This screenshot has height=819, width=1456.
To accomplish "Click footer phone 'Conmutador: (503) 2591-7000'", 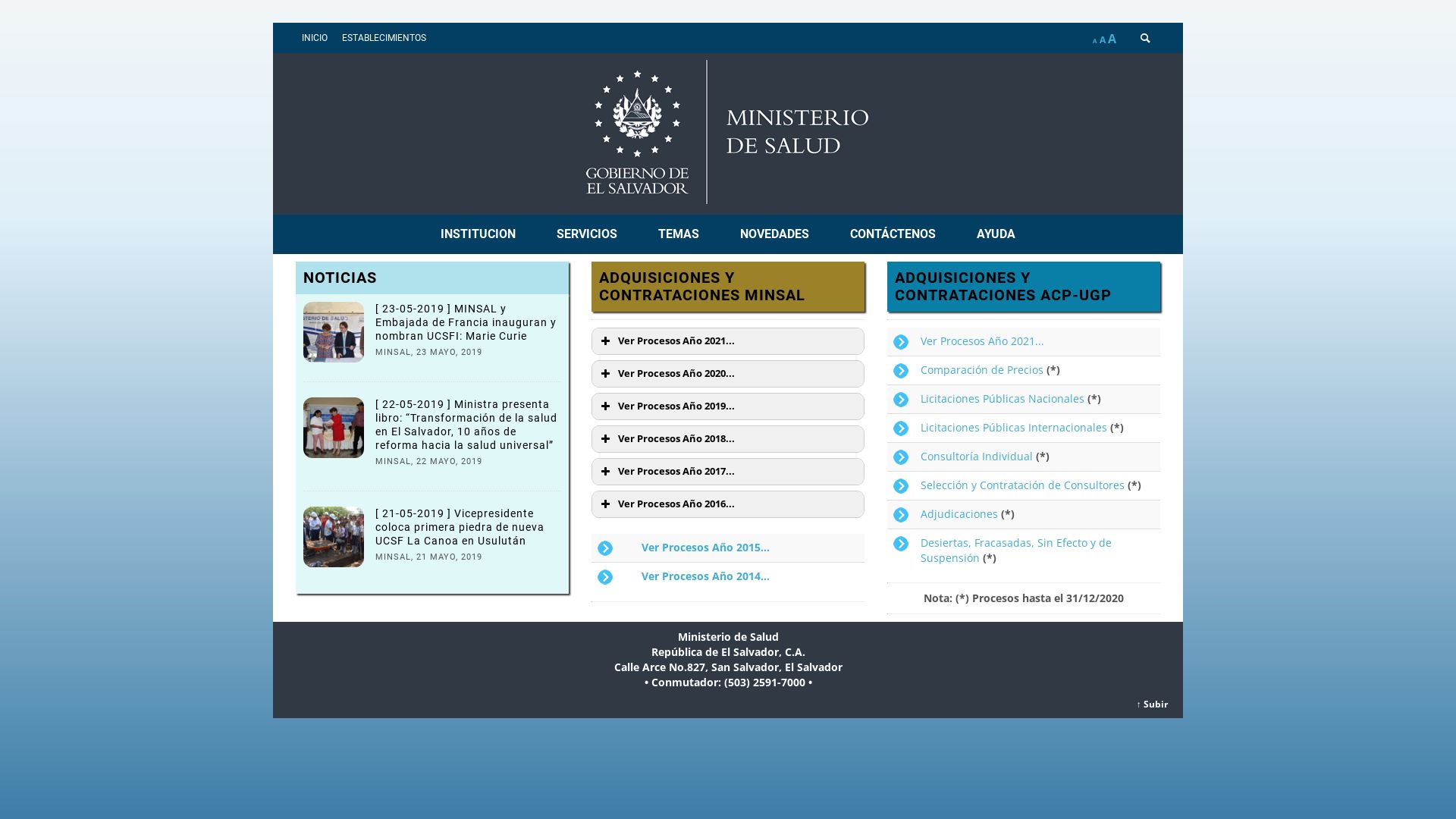I will (728, 682).
